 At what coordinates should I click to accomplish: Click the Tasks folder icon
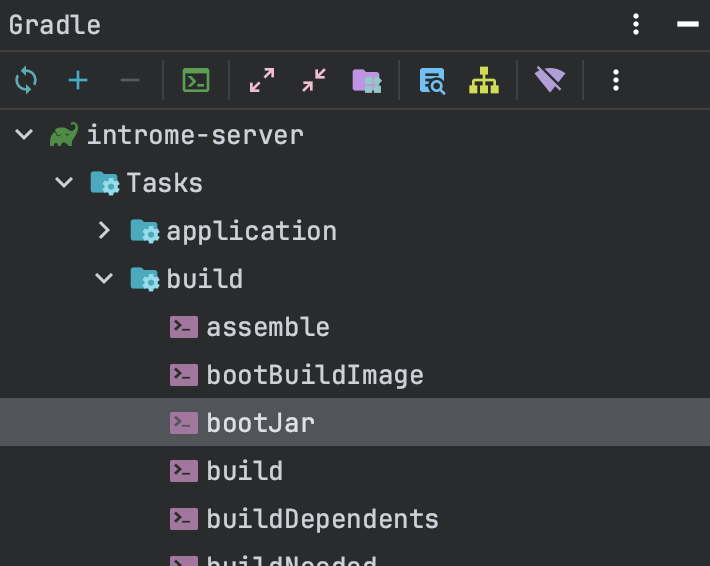coord(105,183)
